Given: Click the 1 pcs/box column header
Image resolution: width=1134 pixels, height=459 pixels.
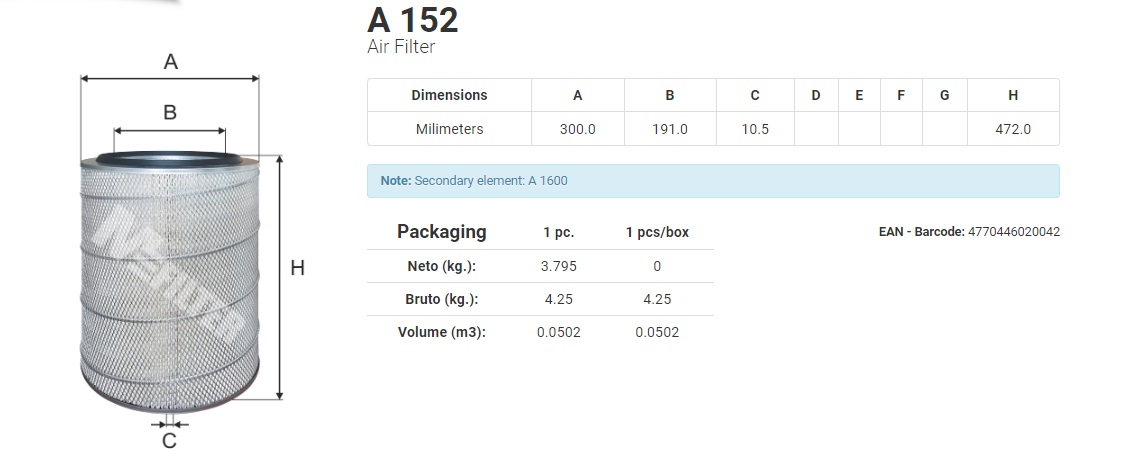Looking at the screenshot, I should (x=657, y=233).
